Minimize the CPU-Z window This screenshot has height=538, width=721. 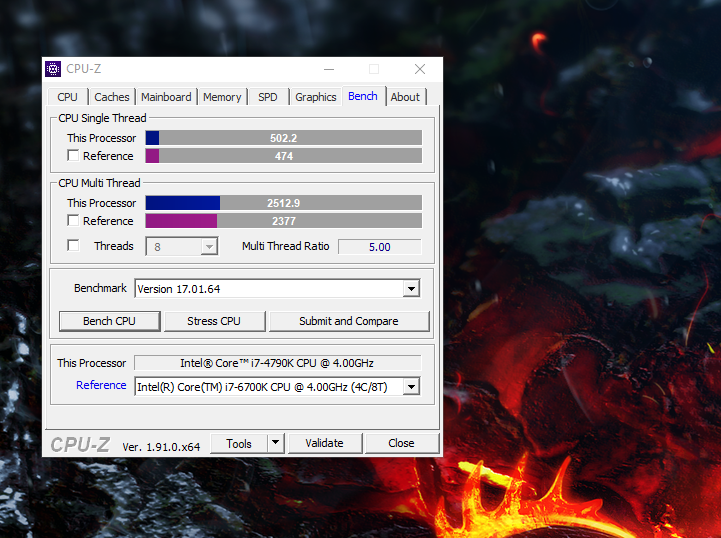point(329,69)
